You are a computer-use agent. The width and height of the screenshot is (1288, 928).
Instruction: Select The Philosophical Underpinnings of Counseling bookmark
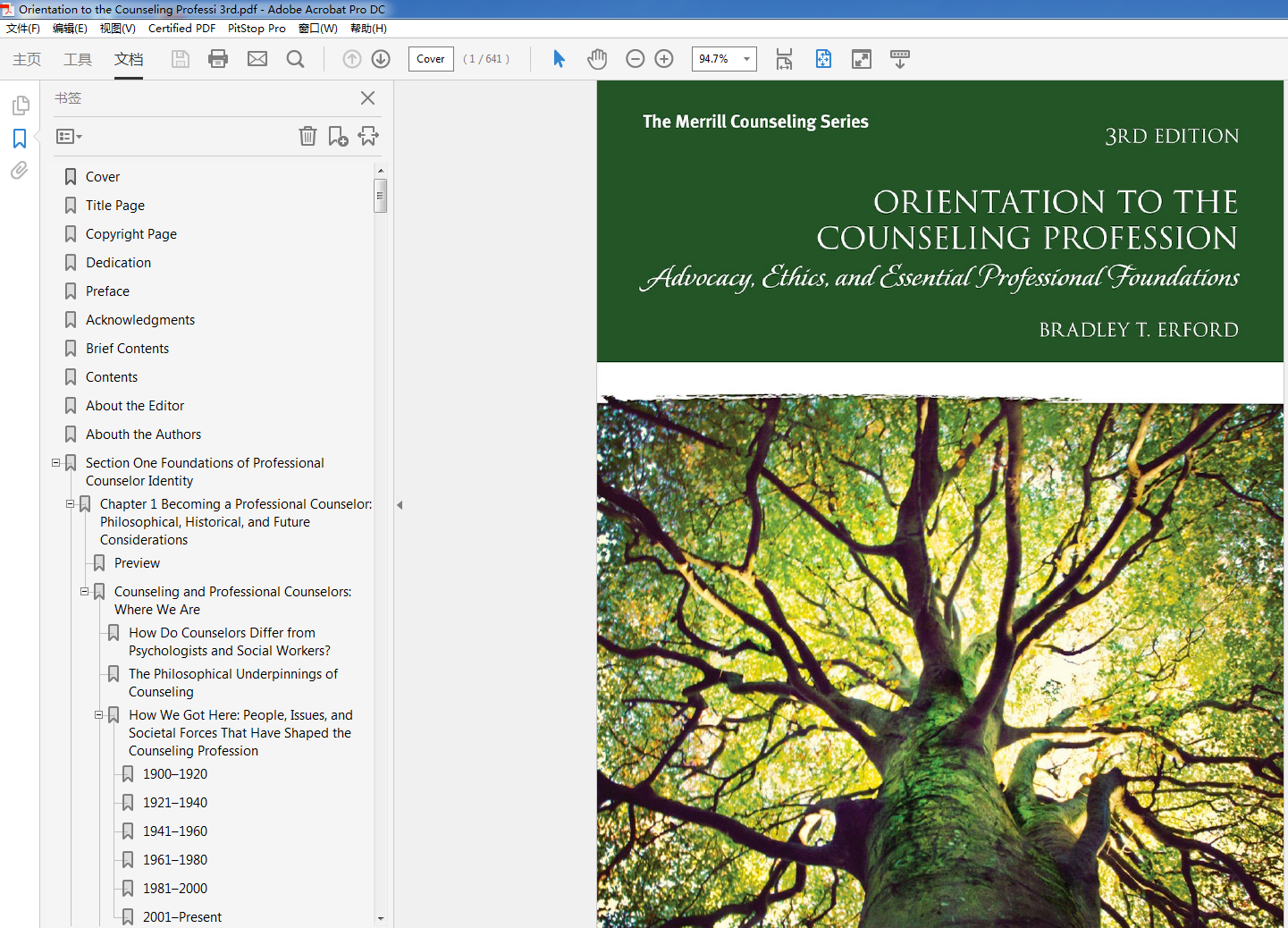tap(233, 683)
